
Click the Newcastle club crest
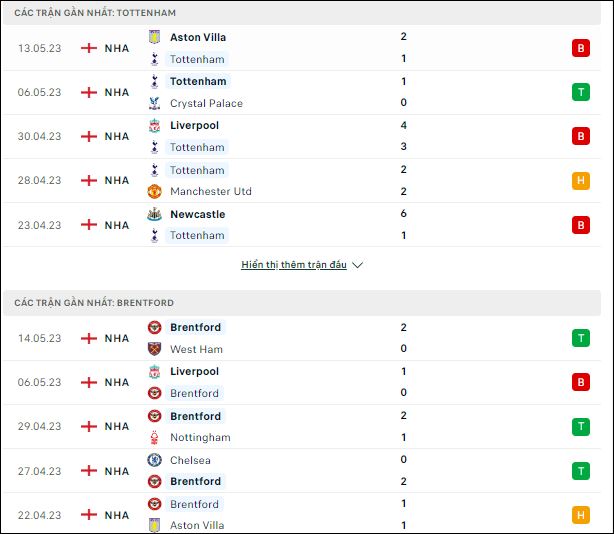(x=154, y=214)
